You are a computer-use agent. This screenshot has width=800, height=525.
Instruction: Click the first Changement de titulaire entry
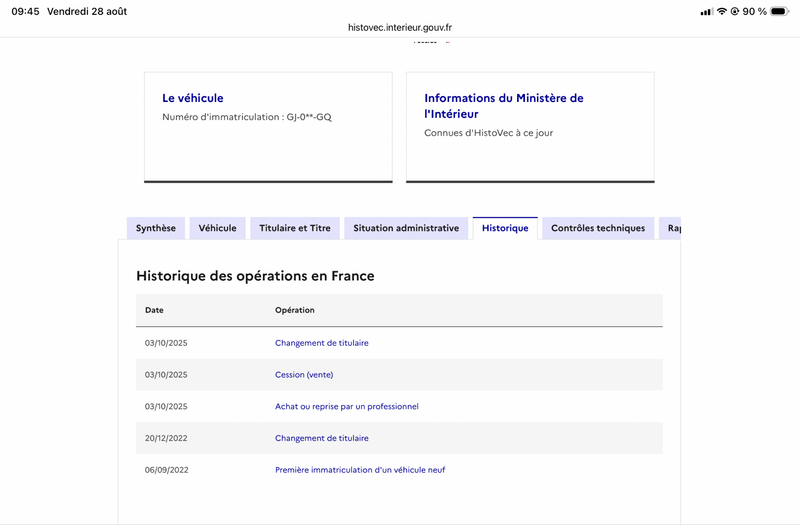[321, 343]
